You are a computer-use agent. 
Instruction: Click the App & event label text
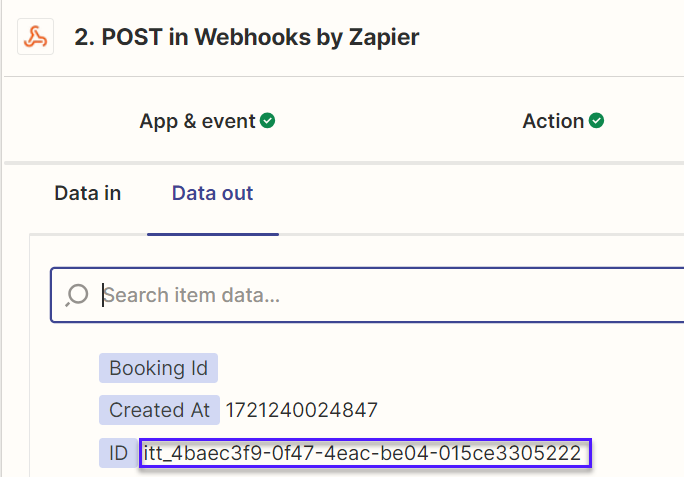click(197, 121)
